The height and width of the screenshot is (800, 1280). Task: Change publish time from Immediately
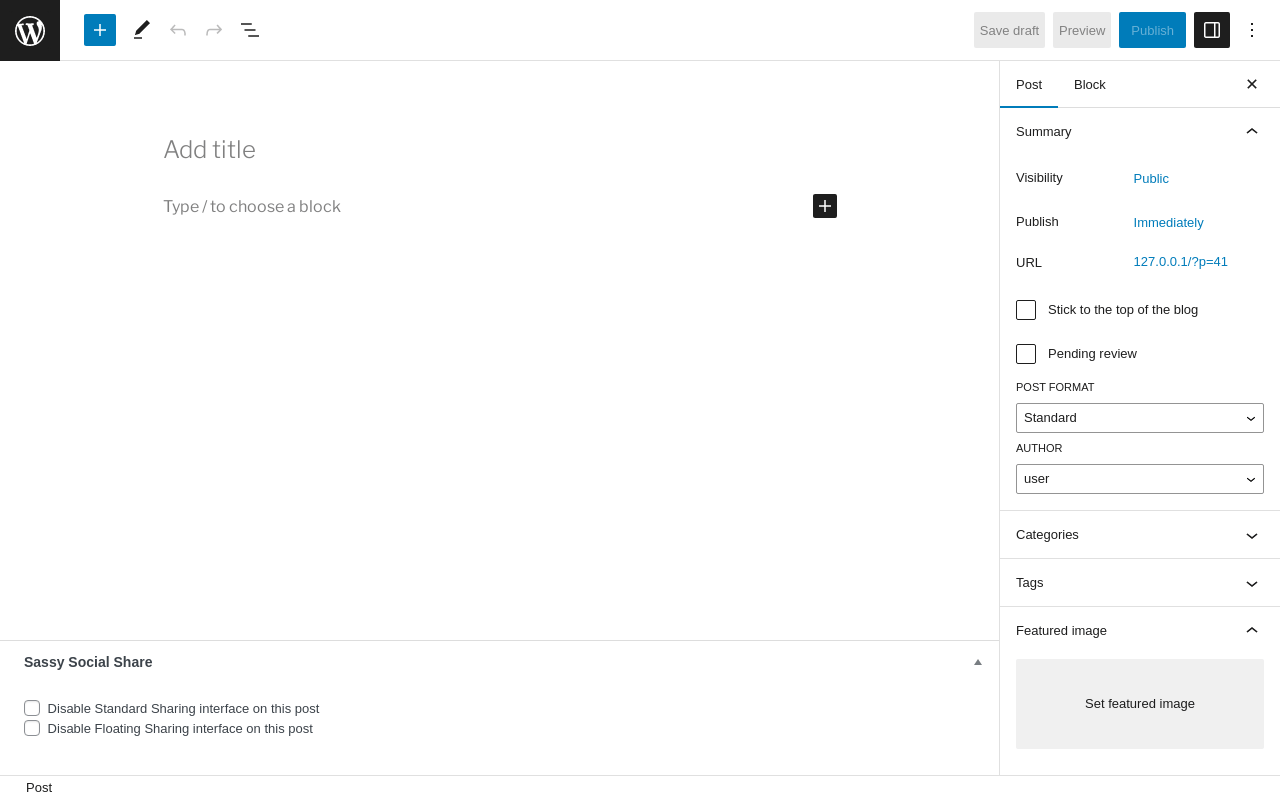click(x=1168, y=222)
